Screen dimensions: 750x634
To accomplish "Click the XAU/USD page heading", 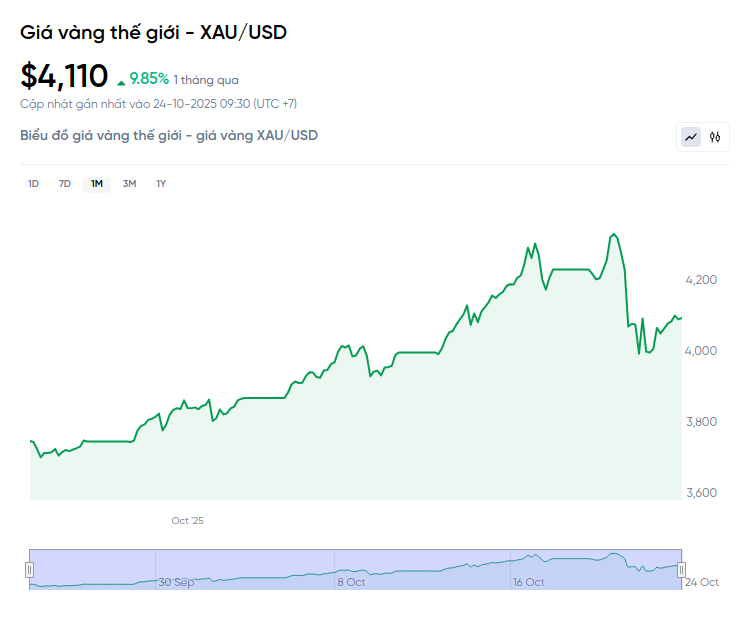I will pos(154,32).
